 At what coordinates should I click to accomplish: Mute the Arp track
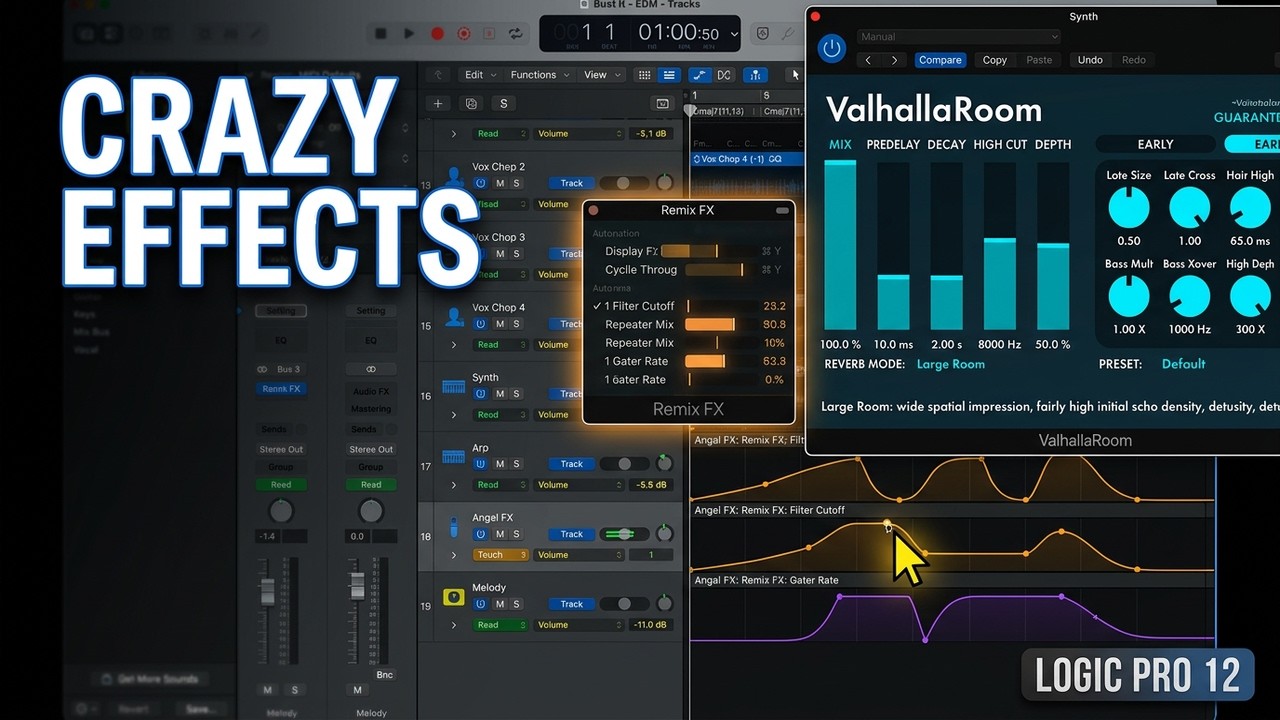[x=500, y=464]
